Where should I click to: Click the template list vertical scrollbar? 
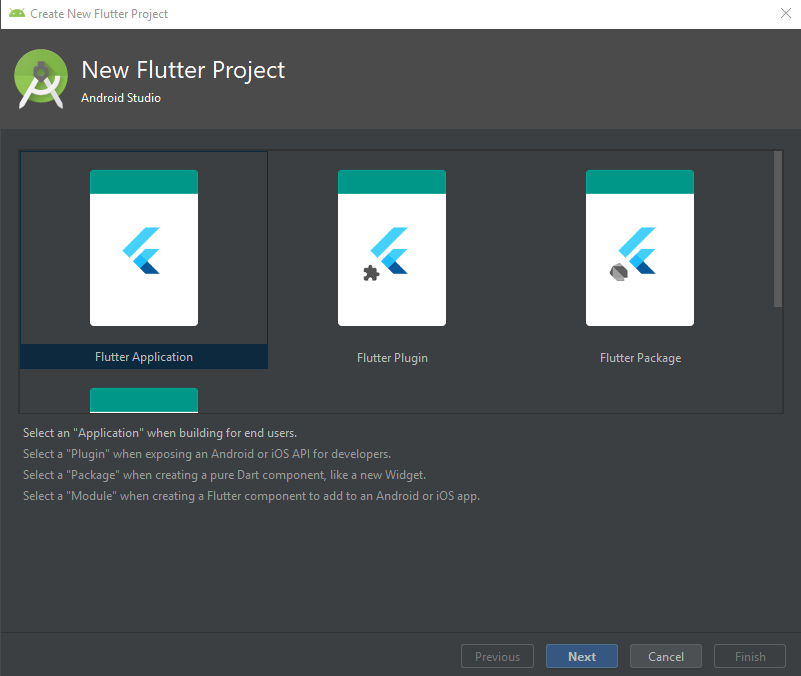tap(778, 229)
